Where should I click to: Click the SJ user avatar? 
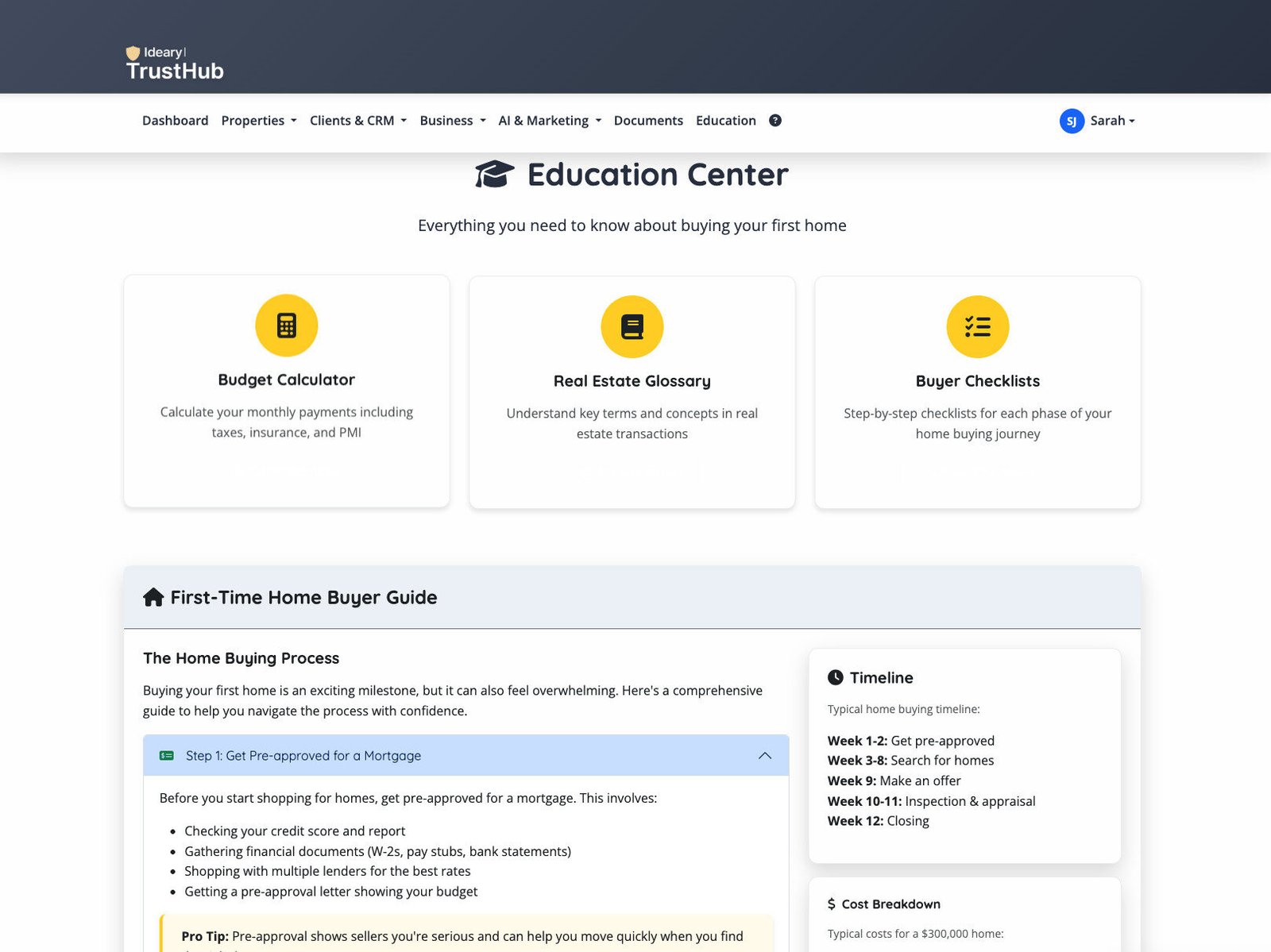(1072, 121)
